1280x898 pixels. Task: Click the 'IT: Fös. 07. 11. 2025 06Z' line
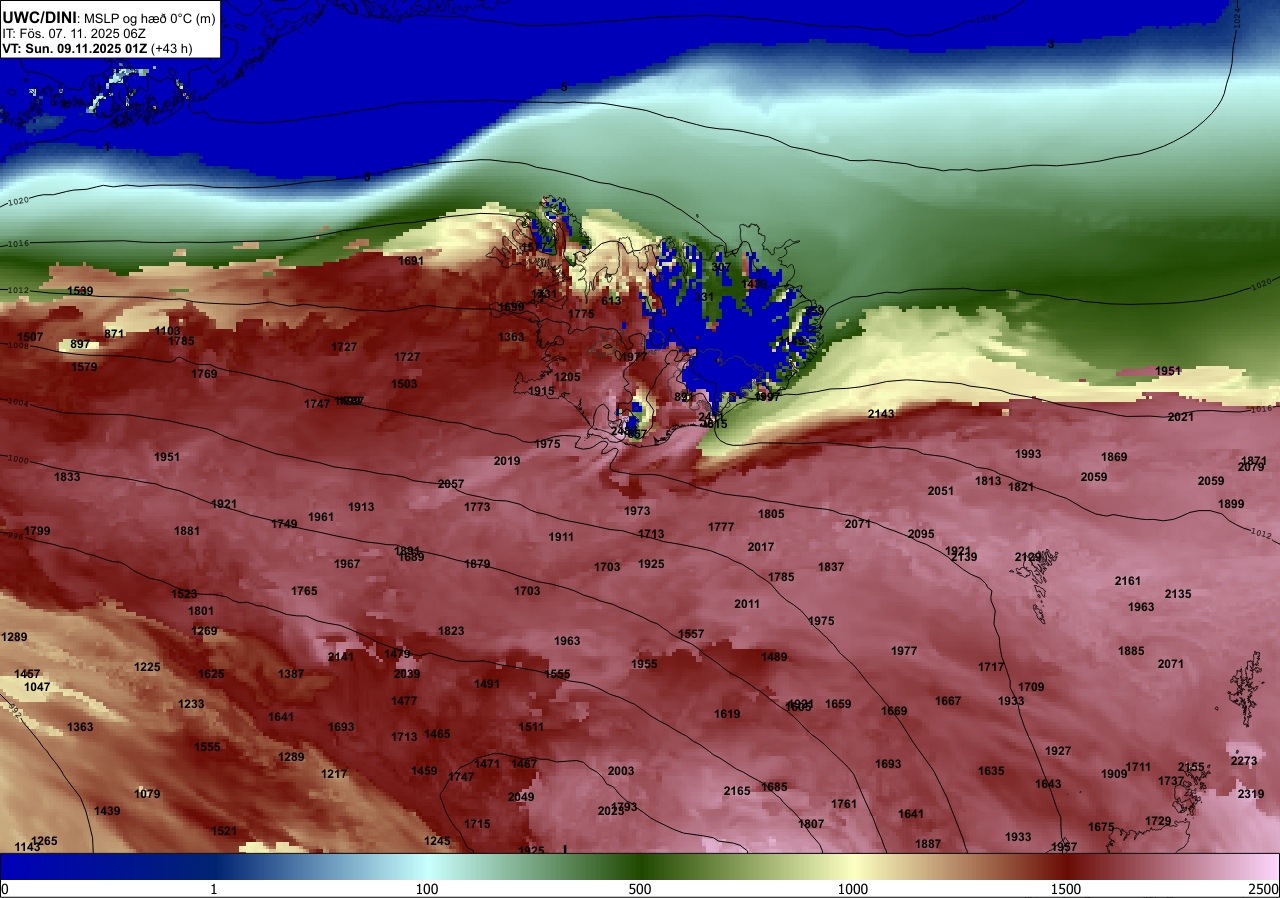point(75,33)
